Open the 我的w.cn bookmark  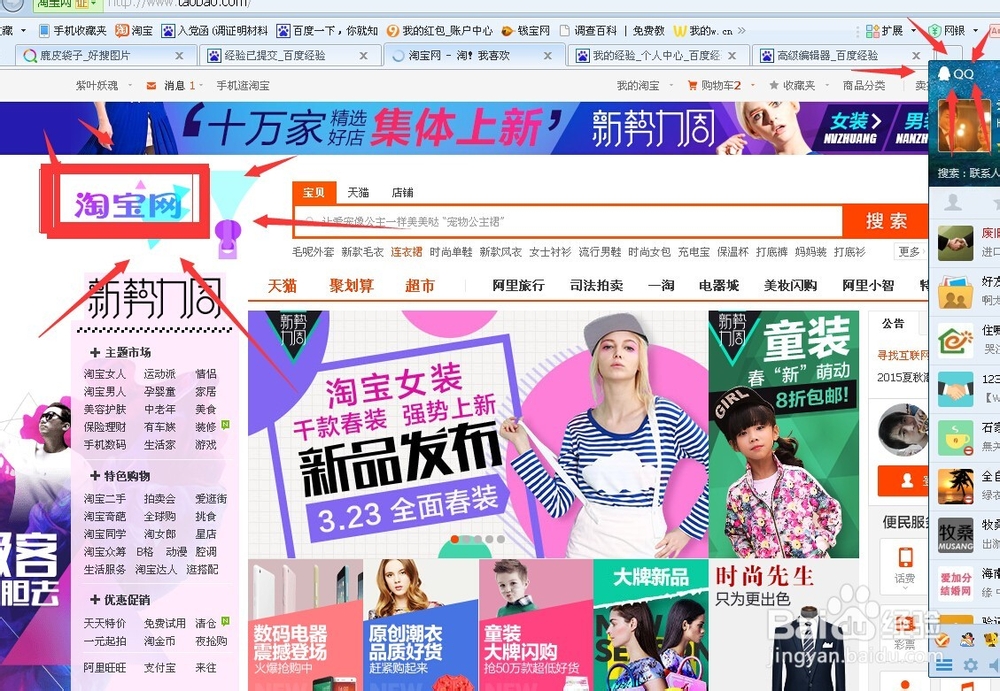pyautogui.click(x=703, y=31)
